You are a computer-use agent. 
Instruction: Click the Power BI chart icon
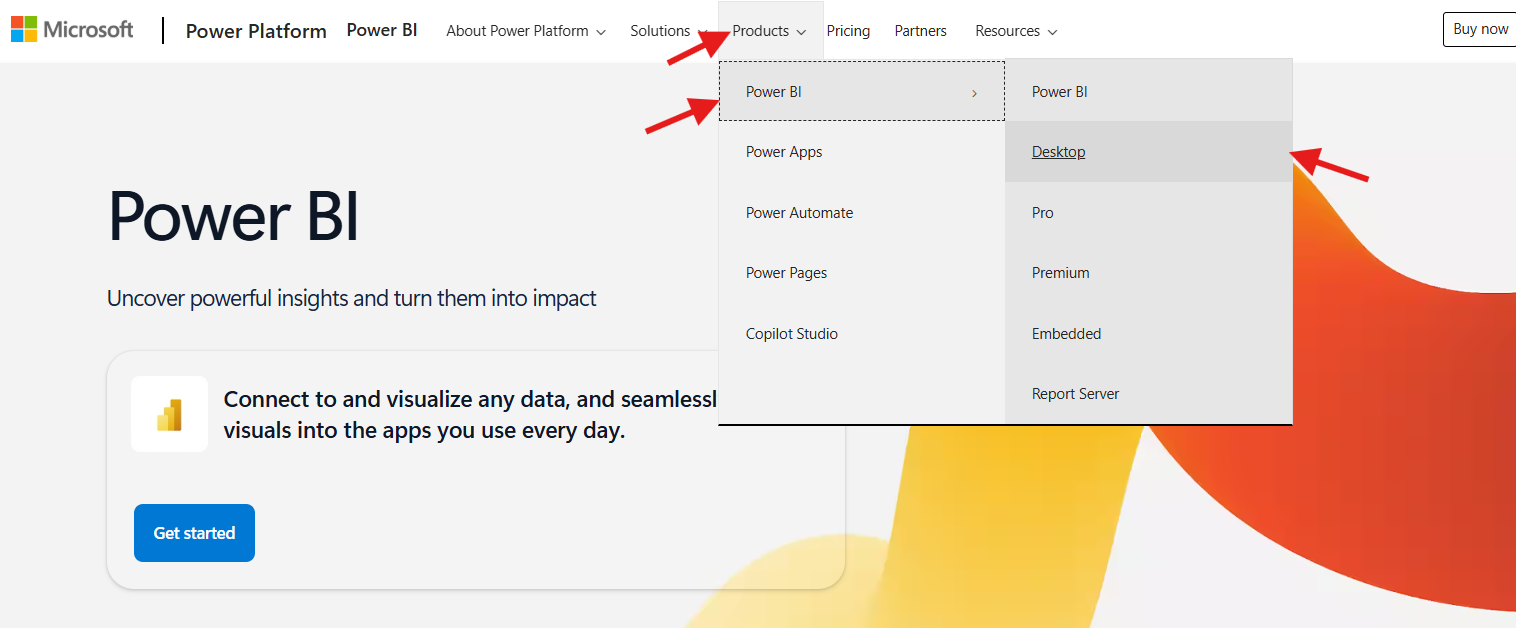(x=169, y=414)
